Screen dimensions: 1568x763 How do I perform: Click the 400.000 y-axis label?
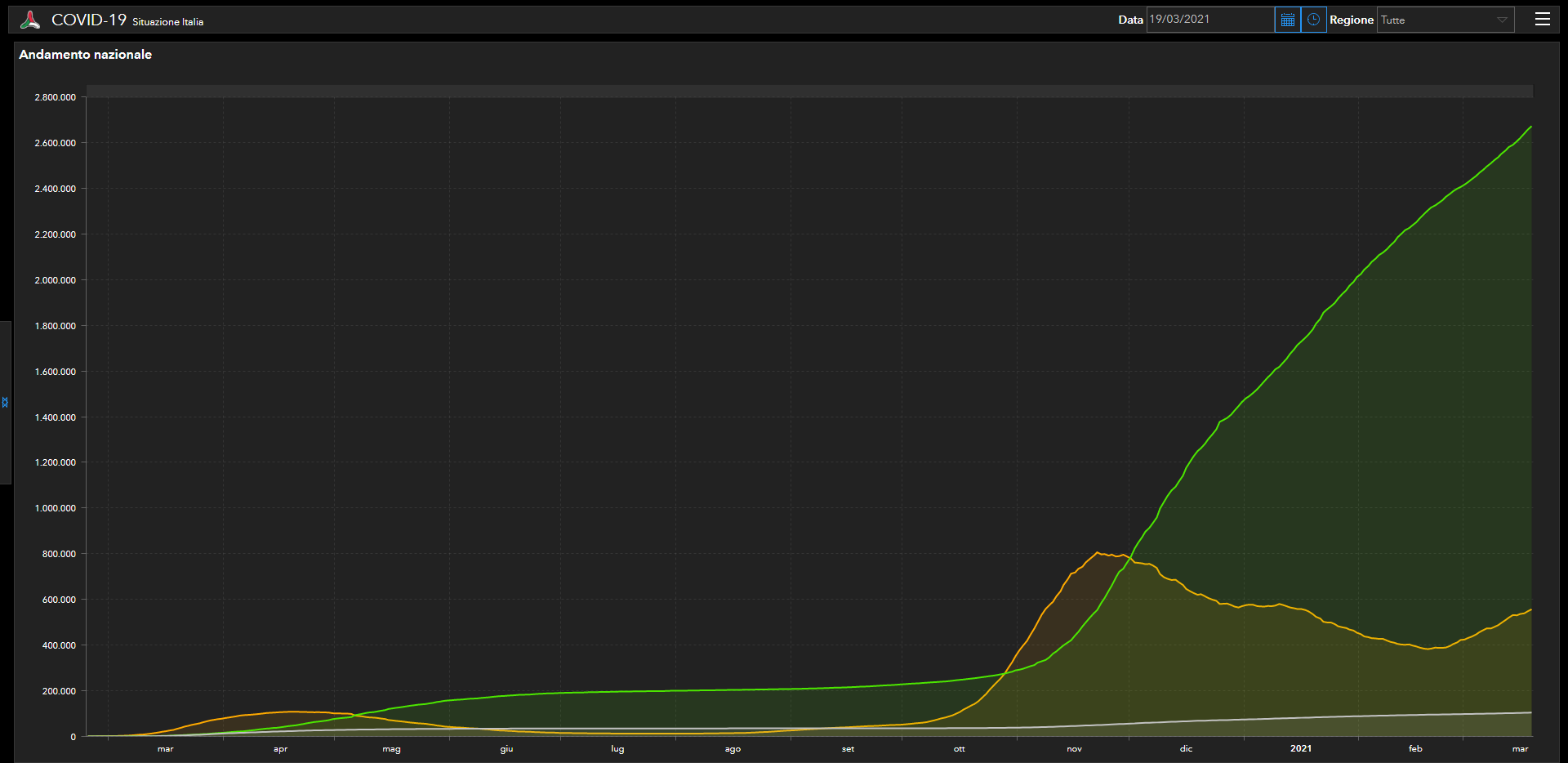pyautogui.click(x=59, y=645)
